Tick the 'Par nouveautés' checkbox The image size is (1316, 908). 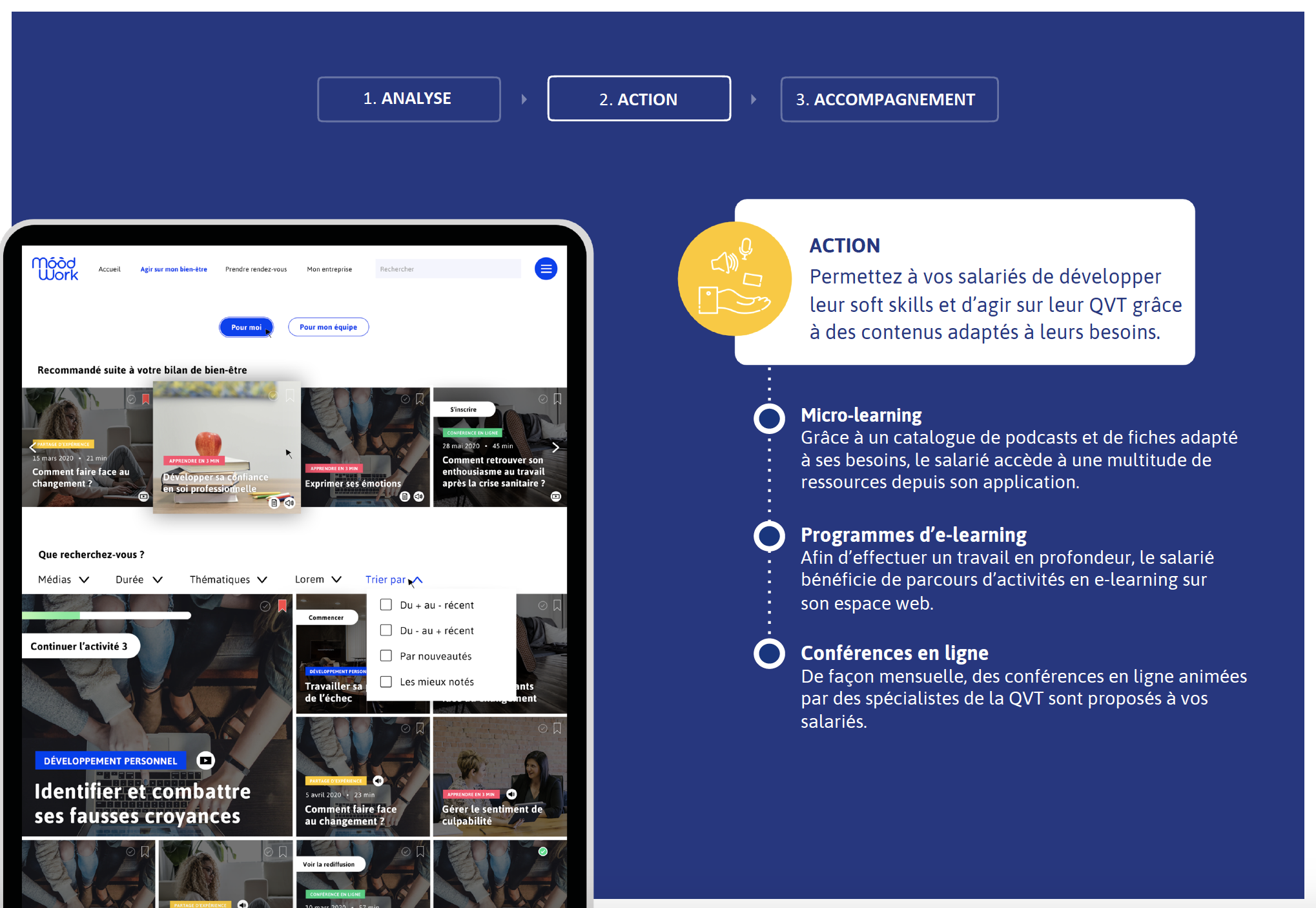click(386, 655)
